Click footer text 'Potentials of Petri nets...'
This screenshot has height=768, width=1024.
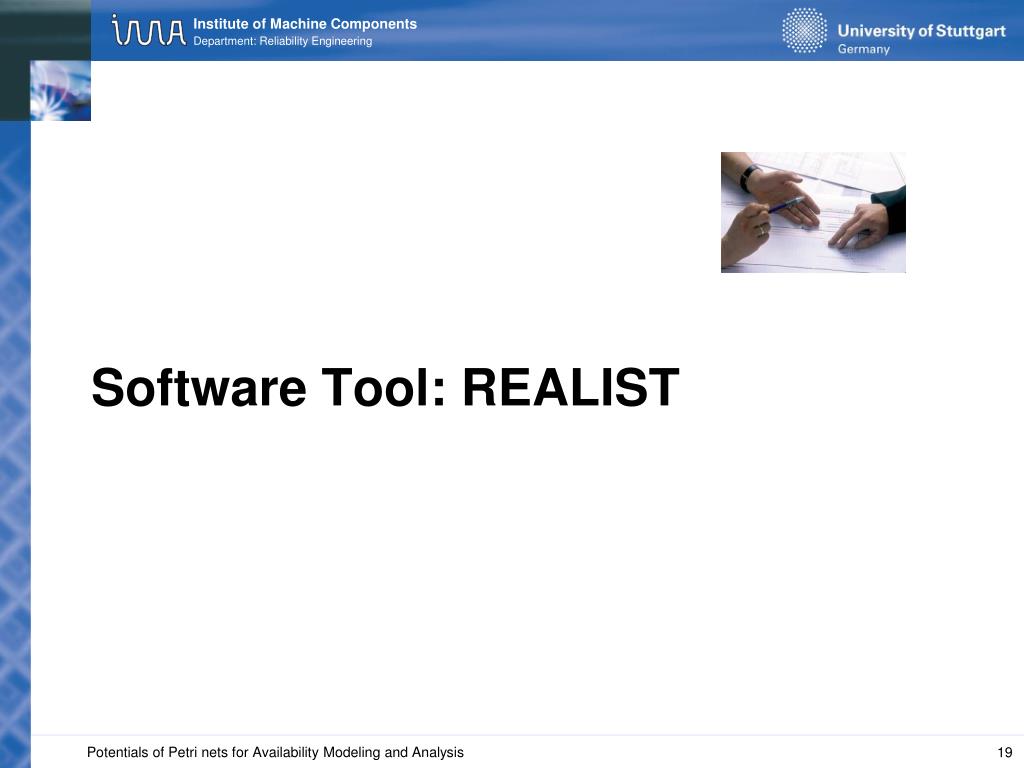275,752
